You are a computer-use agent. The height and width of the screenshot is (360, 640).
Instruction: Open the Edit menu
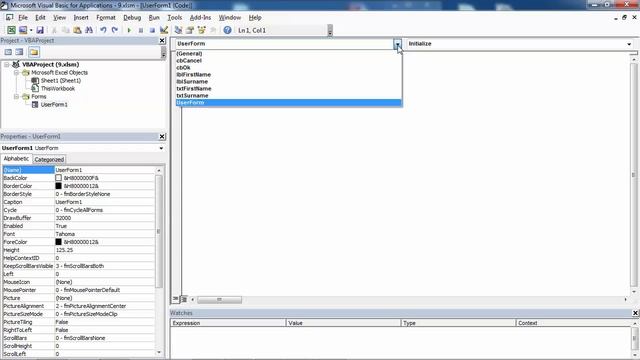pos(40,18)
